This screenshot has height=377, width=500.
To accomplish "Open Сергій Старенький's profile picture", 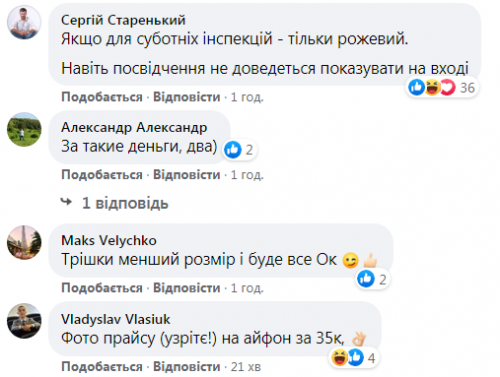I will tap(24, 22).
